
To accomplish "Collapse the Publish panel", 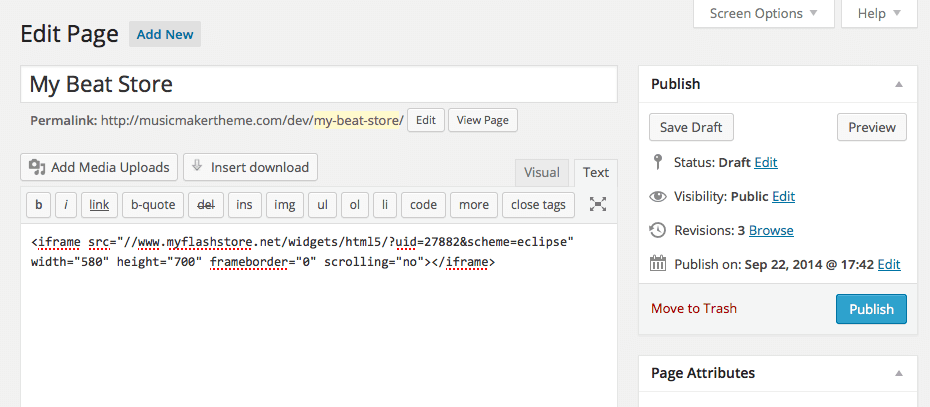I will pos(899,85).
